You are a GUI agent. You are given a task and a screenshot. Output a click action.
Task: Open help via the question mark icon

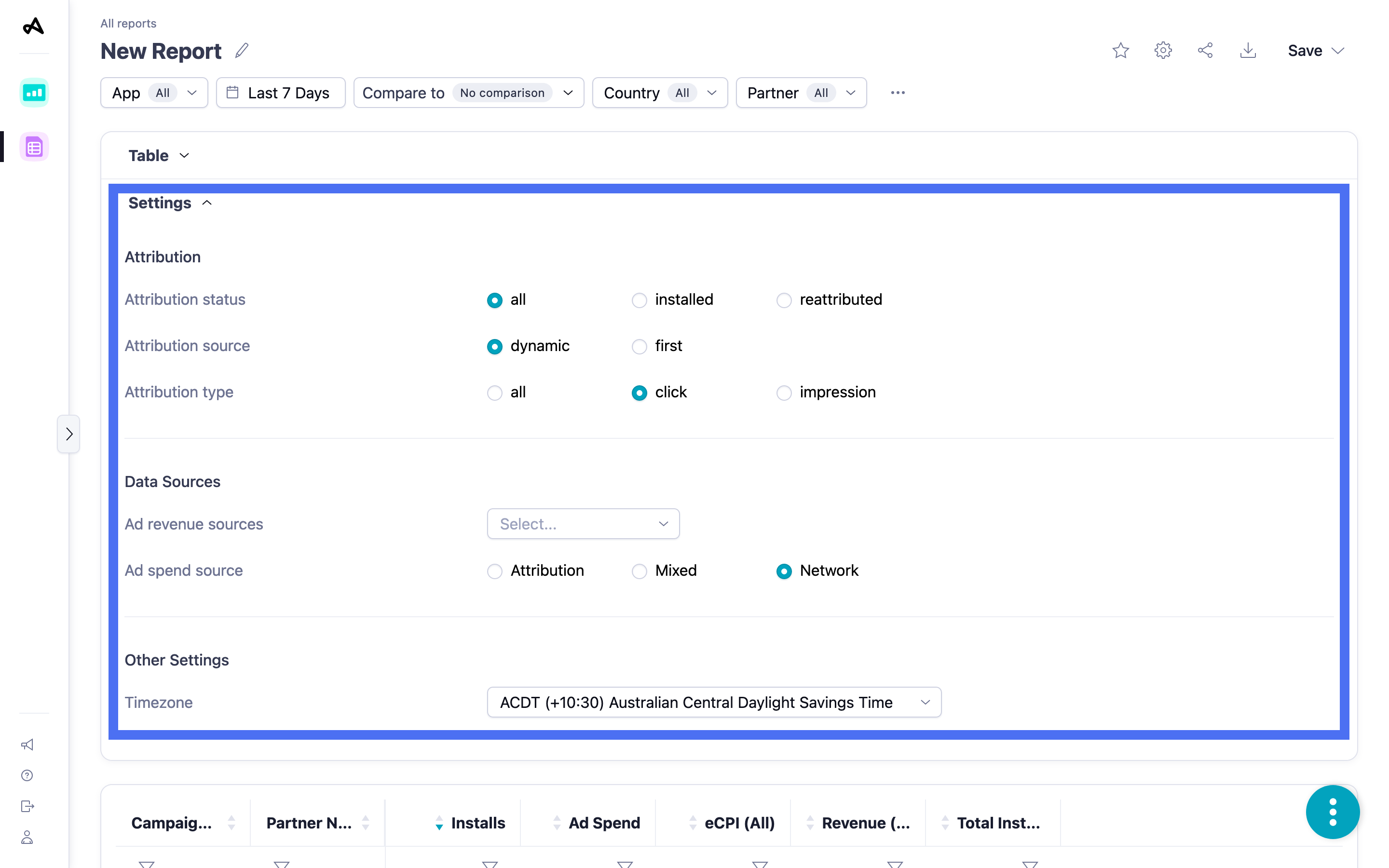point(27,775)
